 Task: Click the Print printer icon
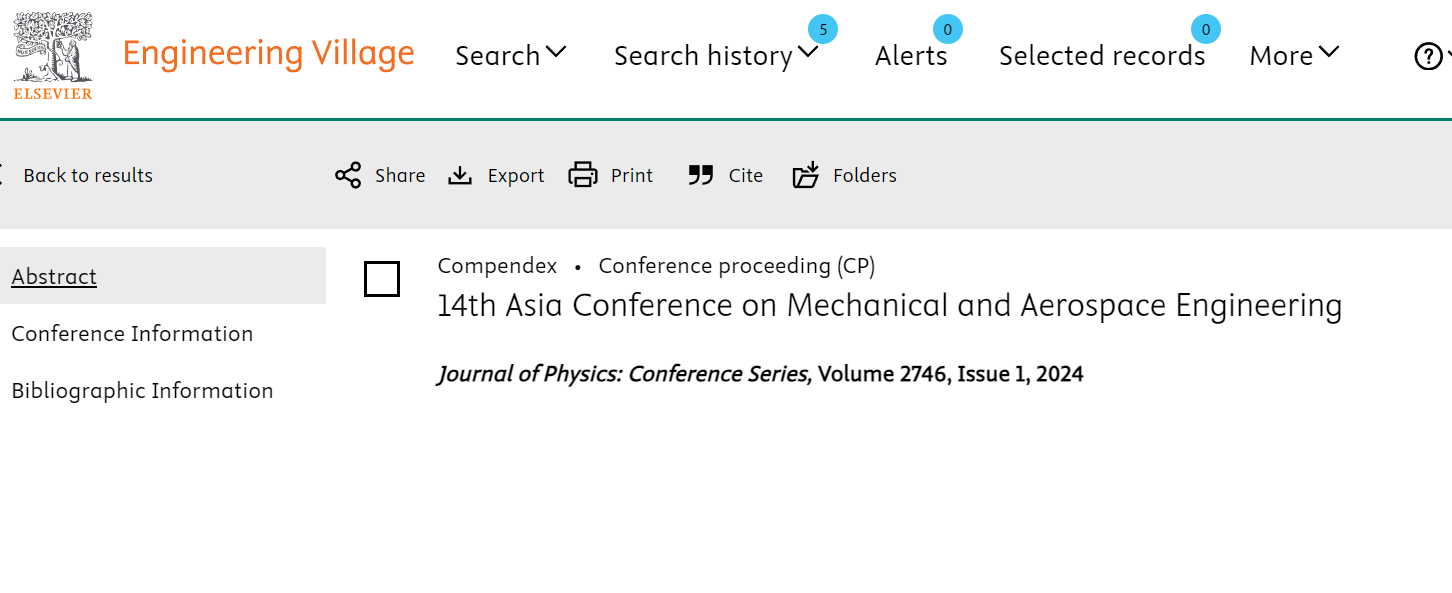click(583, 176)
